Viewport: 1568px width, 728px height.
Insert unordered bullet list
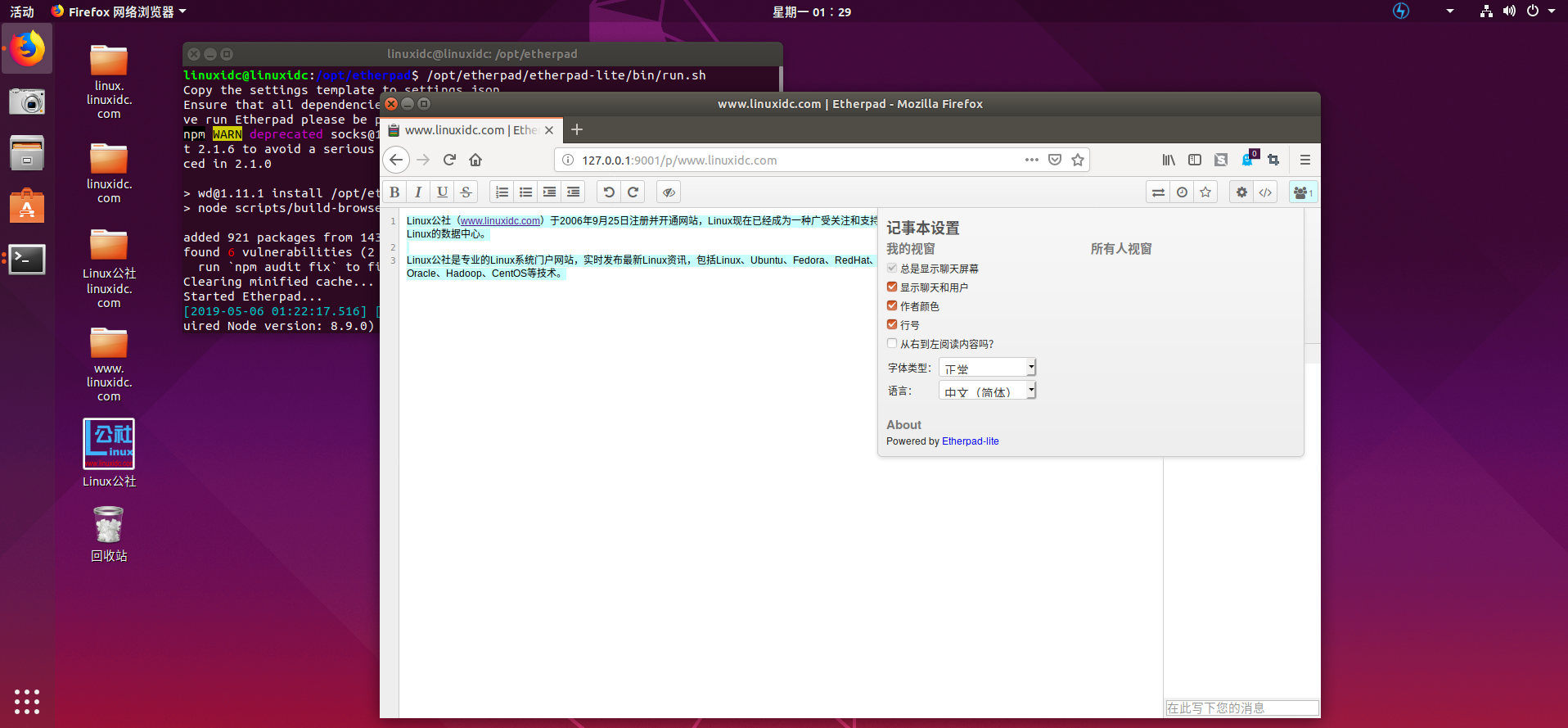[525, 192]
